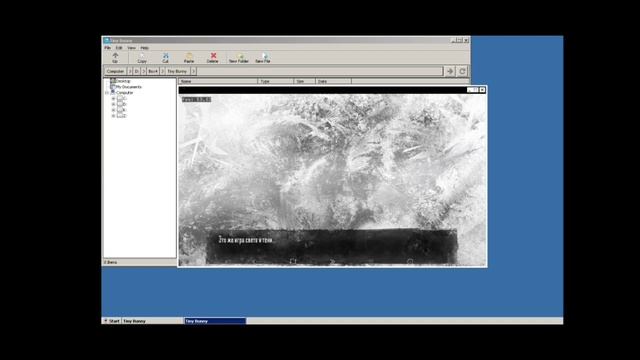Sort files by Date column header
The height and width of the screenshot is (360, 640).
[333, 81]
